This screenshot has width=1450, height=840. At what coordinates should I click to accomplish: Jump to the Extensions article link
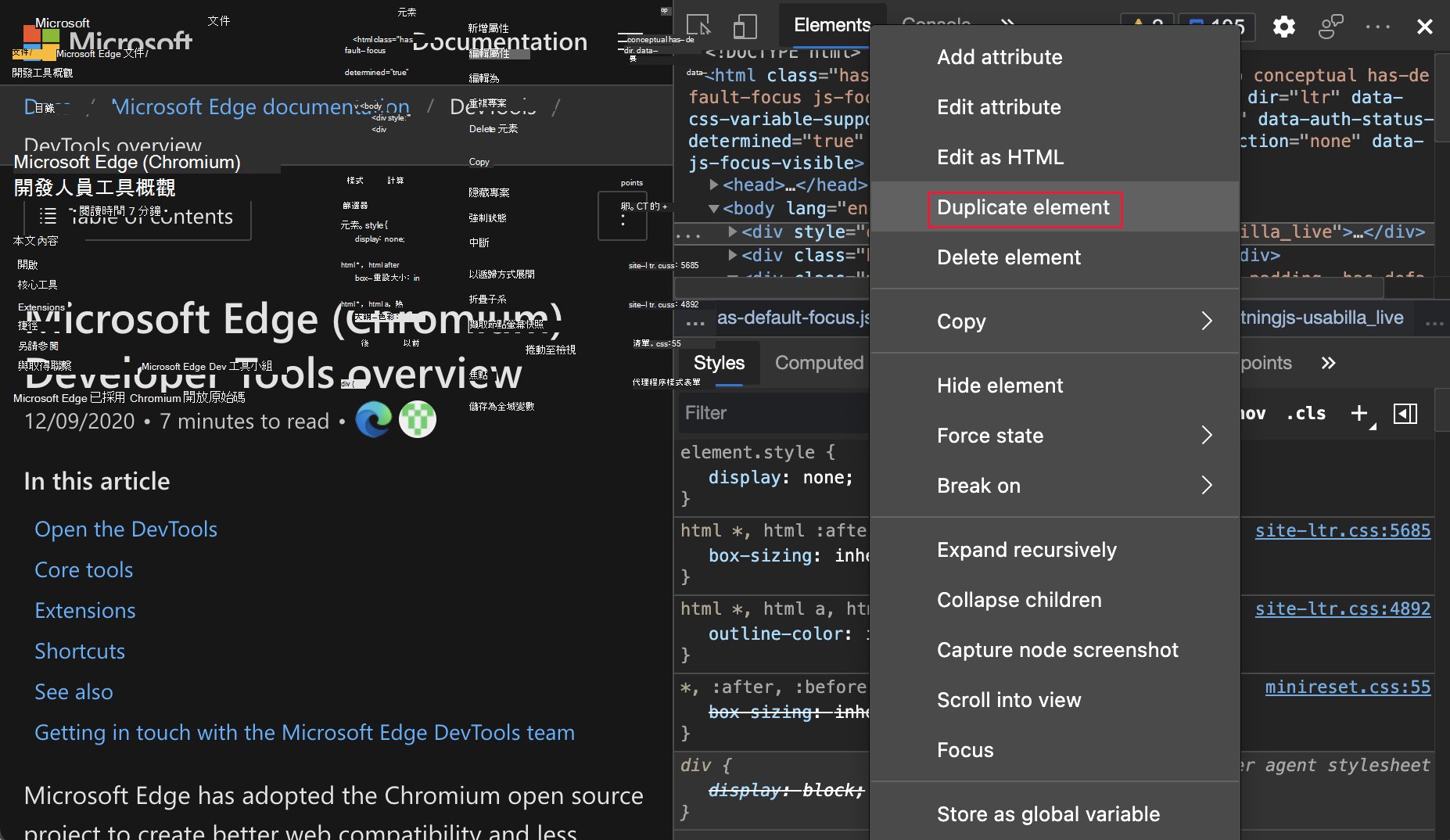pos(85,611)
